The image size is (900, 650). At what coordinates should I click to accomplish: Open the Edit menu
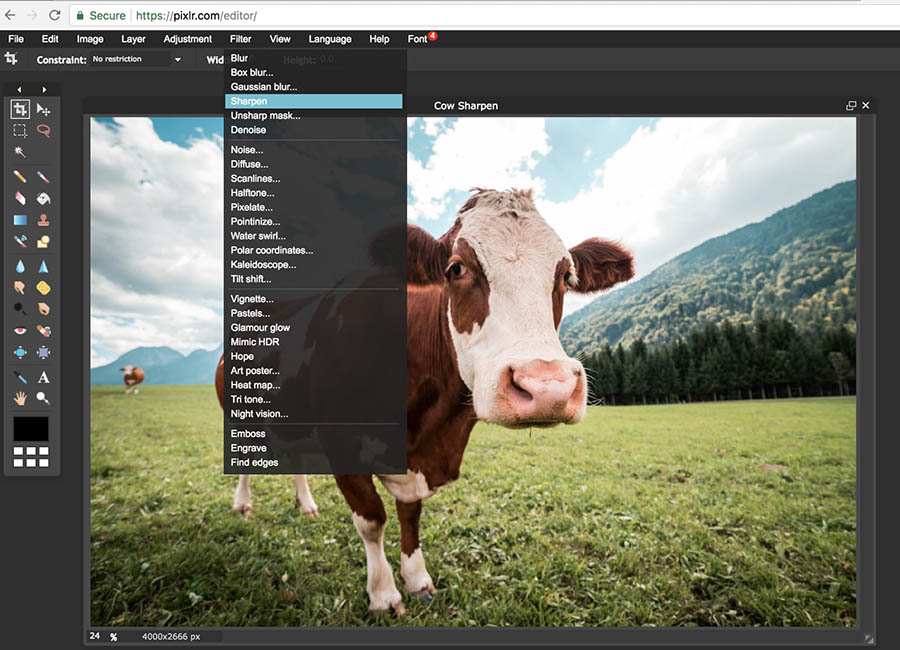[50, 39]
